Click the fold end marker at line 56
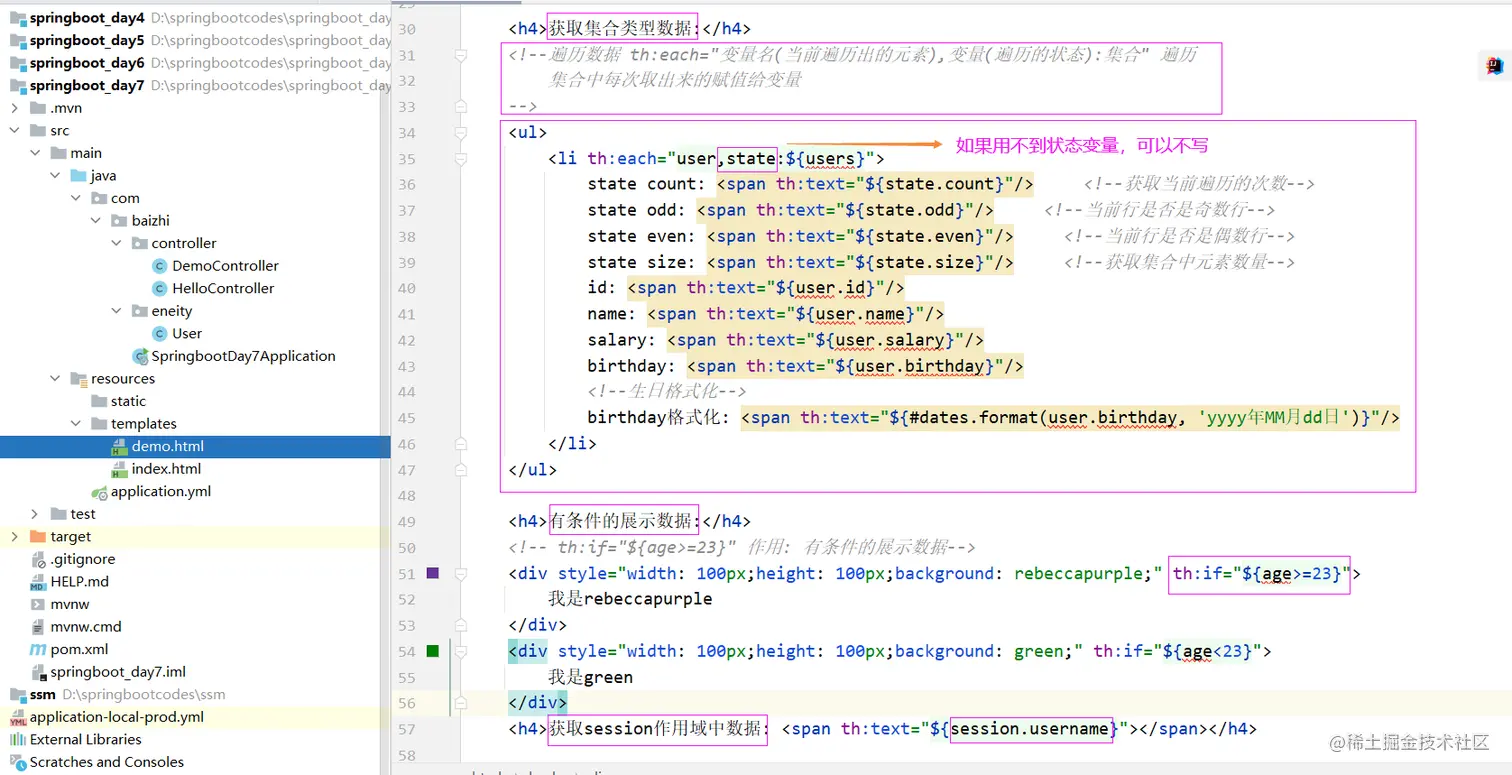The image size is (1512, 775). [461, 704]
